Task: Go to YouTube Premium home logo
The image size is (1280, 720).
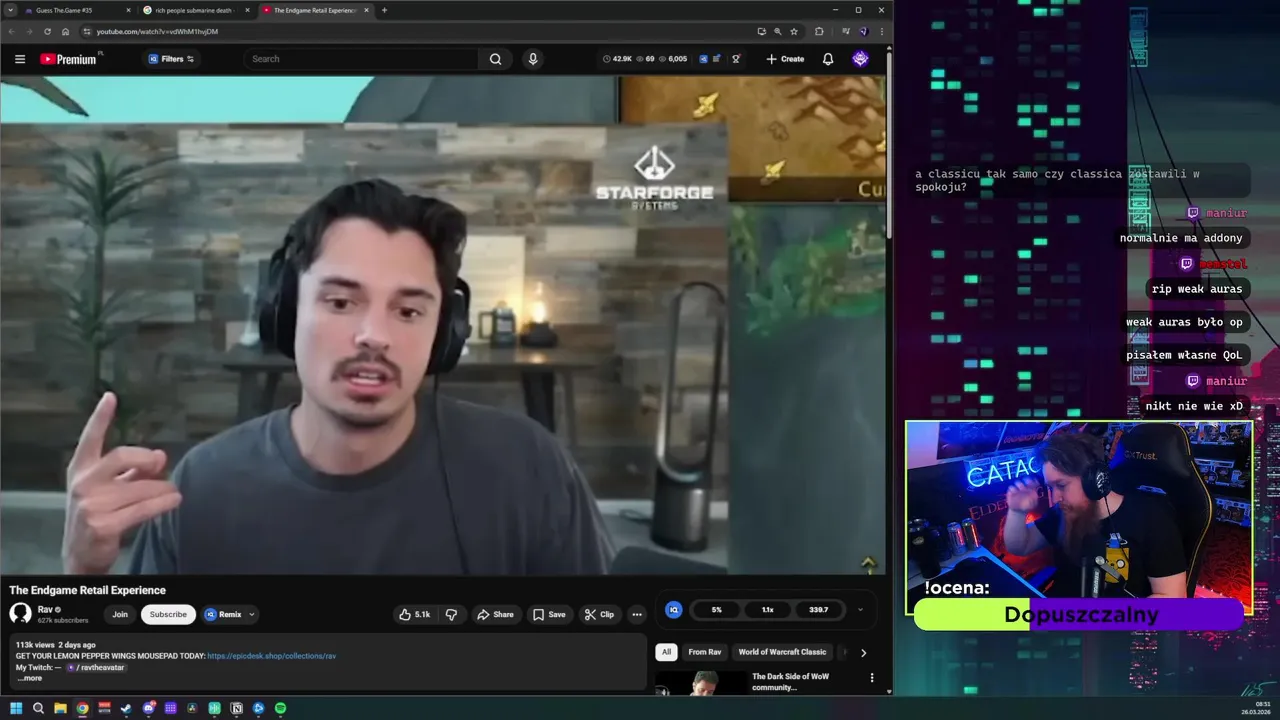Action: pyautogui.click(x=69, y=59)
